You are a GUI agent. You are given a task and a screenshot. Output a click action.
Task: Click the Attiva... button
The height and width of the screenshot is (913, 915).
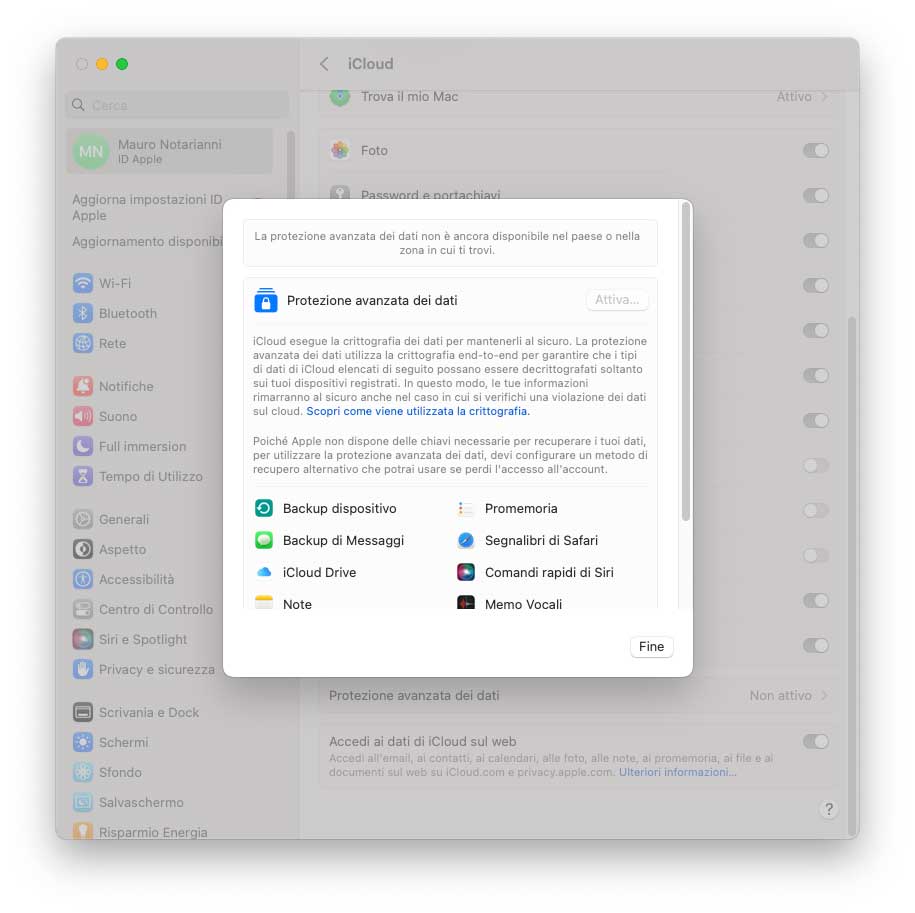[617, 300]
